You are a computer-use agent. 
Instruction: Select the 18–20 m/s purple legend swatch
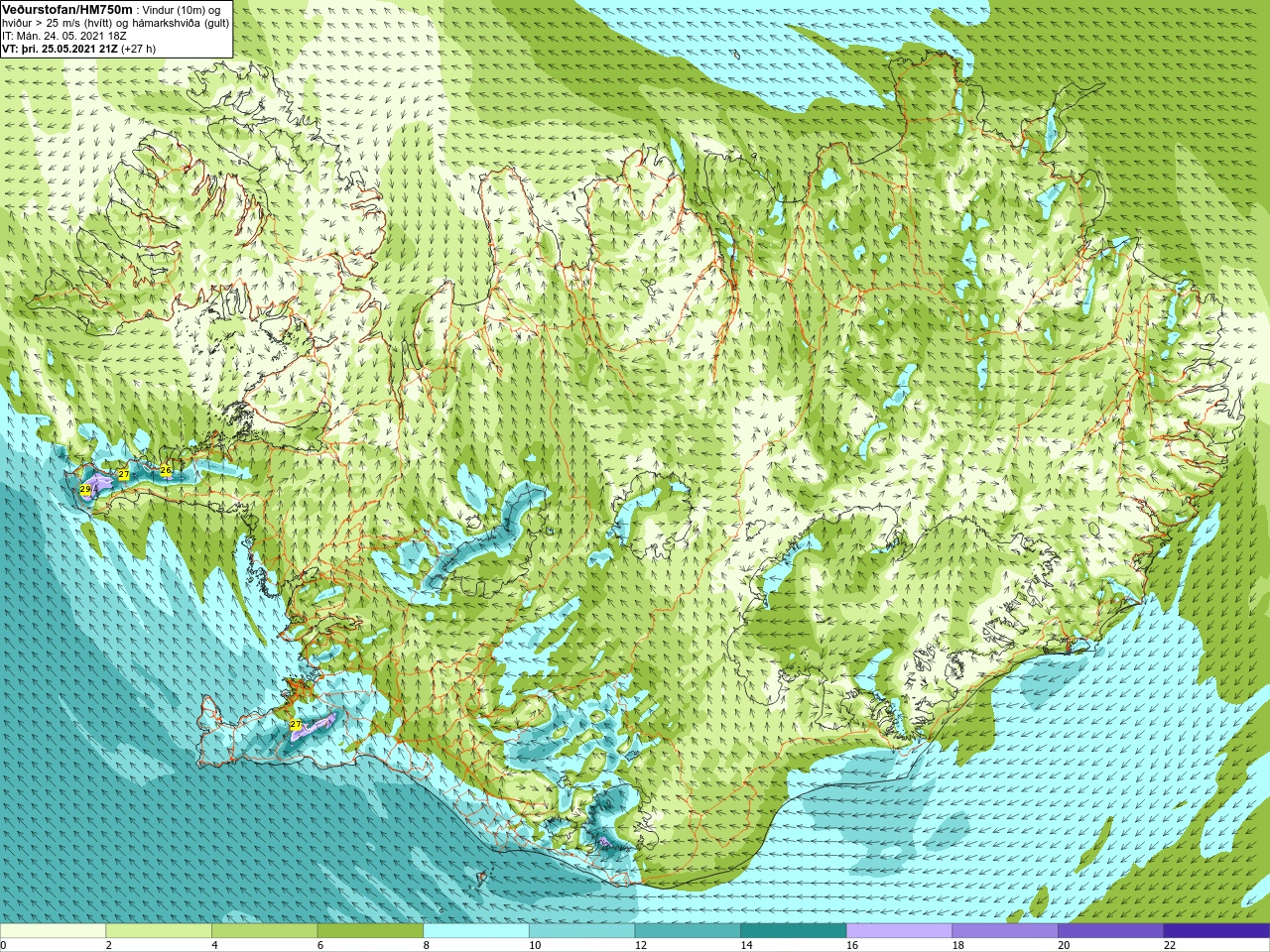coord(1005,931)
